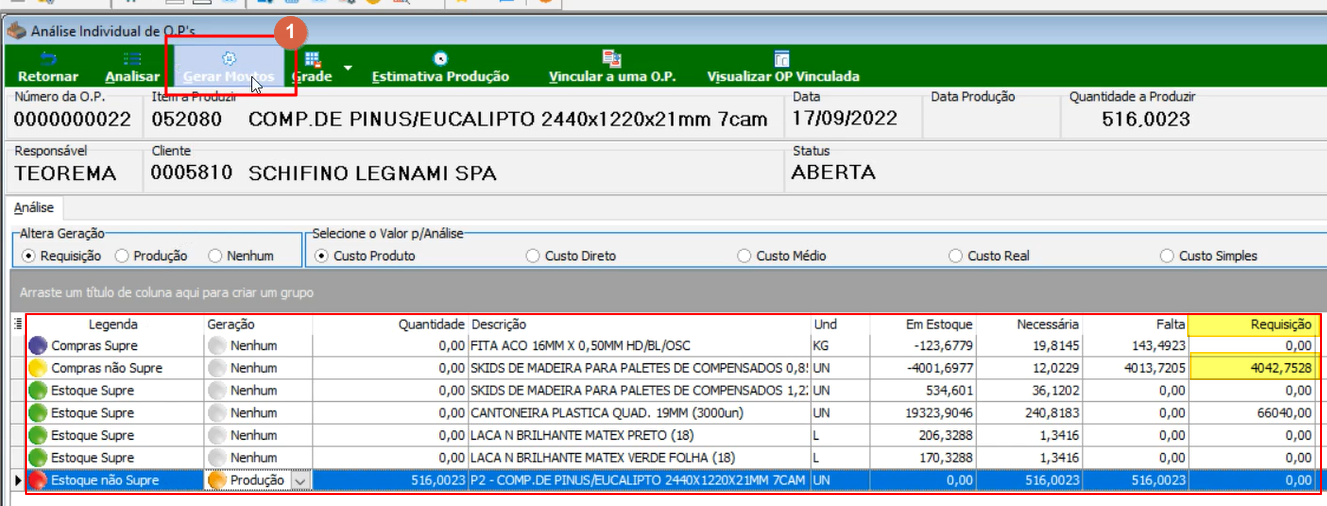Select LACA N BRILHANTE MATEX VERDE FOLHA cell
The width and height of the screenshot is (1327, 506).
[x=640, y=458]
